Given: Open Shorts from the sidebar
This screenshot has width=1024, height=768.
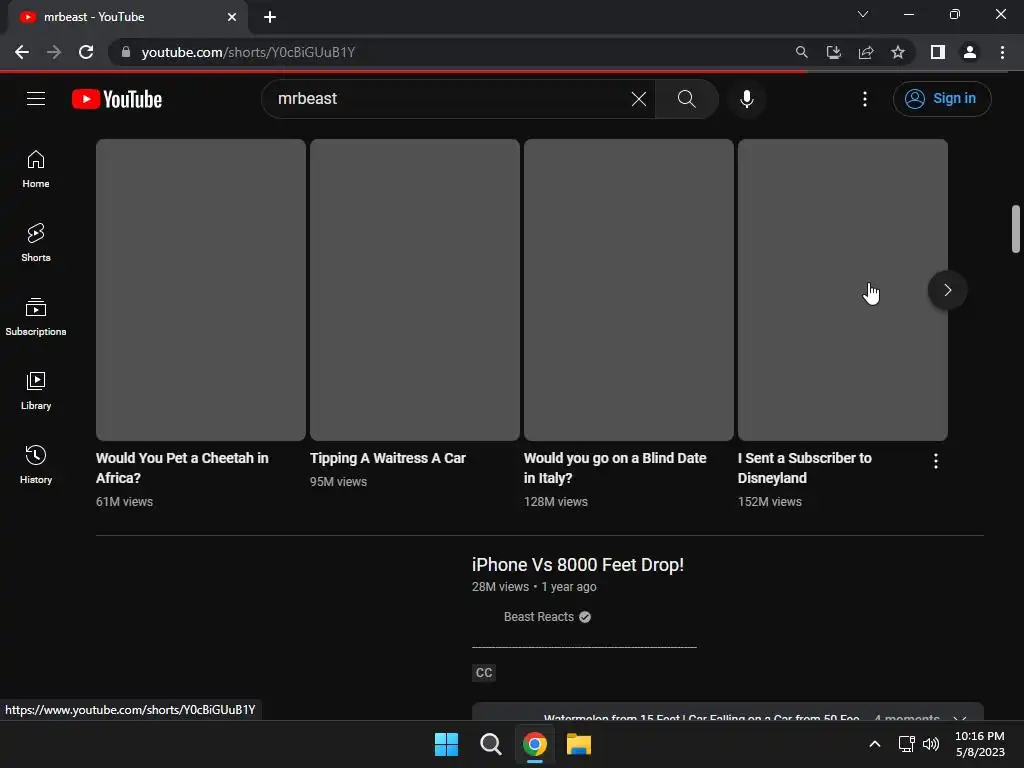Looking at the screenshot, I should (36, 243).
